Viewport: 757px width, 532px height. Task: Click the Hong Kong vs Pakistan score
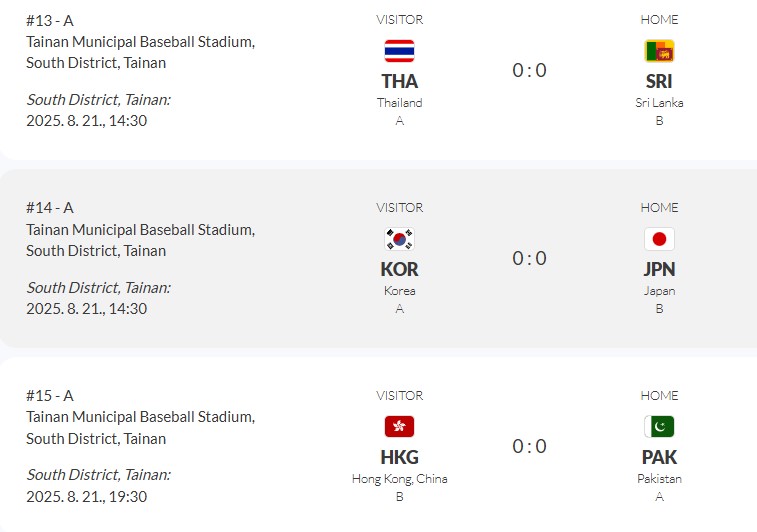pos(529,446)
